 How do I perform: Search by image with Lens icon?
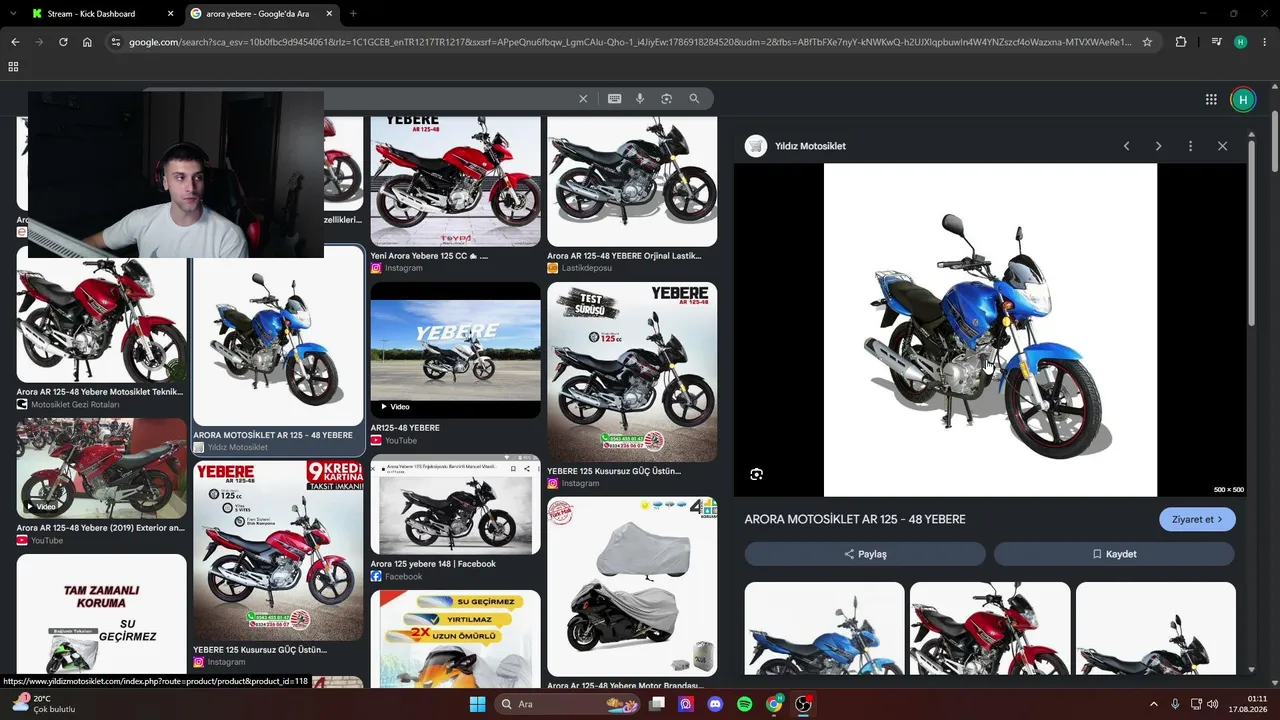pyautogui.click(x=666, y=99)
